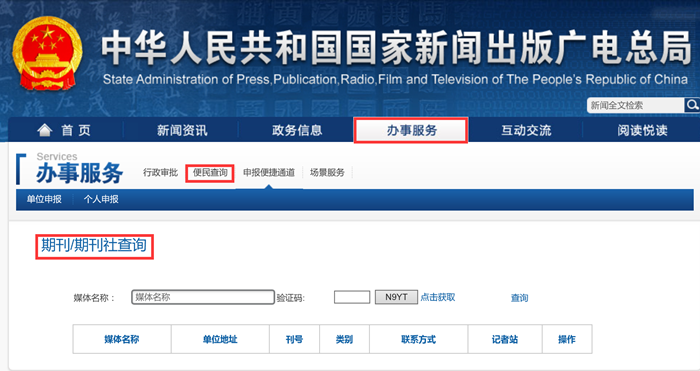Open the 场景服务 sub-tab

[x=327, y=172]
